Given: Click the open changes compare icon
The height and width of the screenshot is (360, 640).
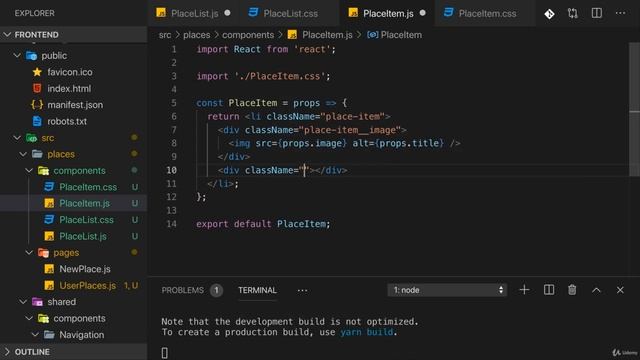Looking at the screenshot, I should pyautogui.click(x=573, y=13).
